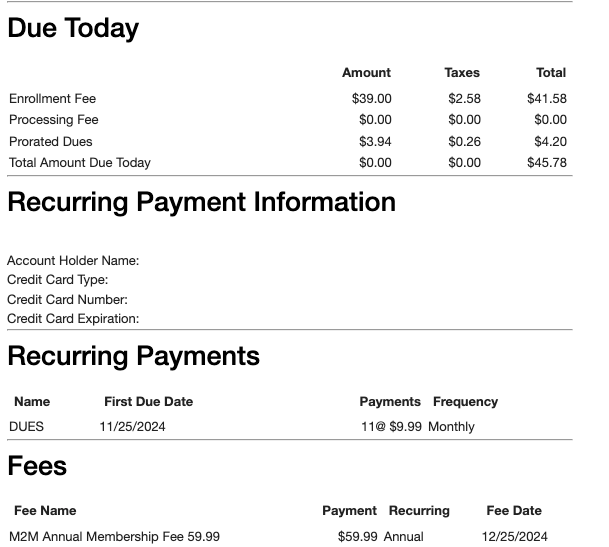Select the Recurring Payment Information heading

tap(201, 203)
